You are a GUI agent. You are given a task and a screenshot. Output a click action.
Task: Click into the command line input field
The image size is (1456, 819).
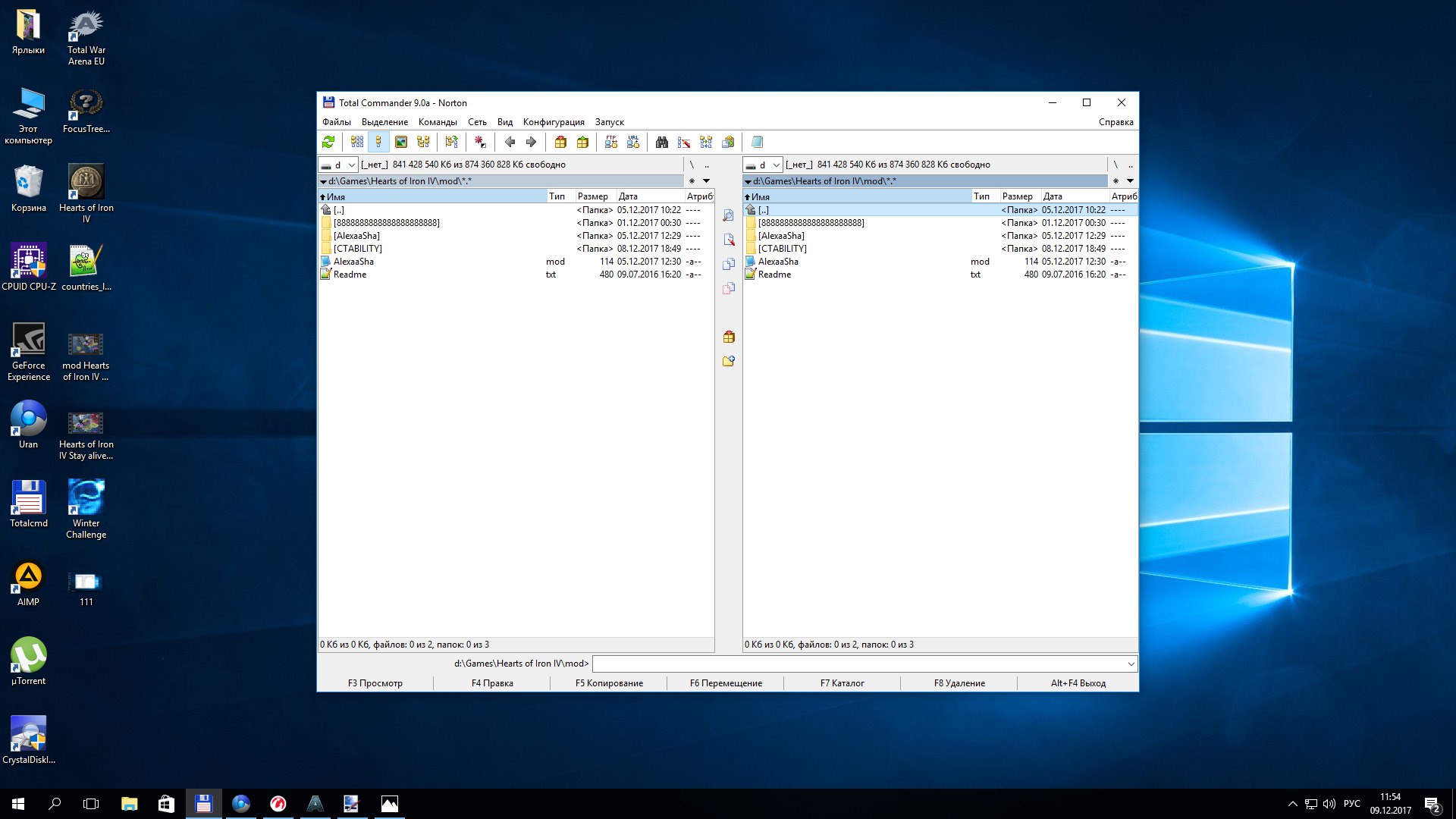(x=858, y=664)
